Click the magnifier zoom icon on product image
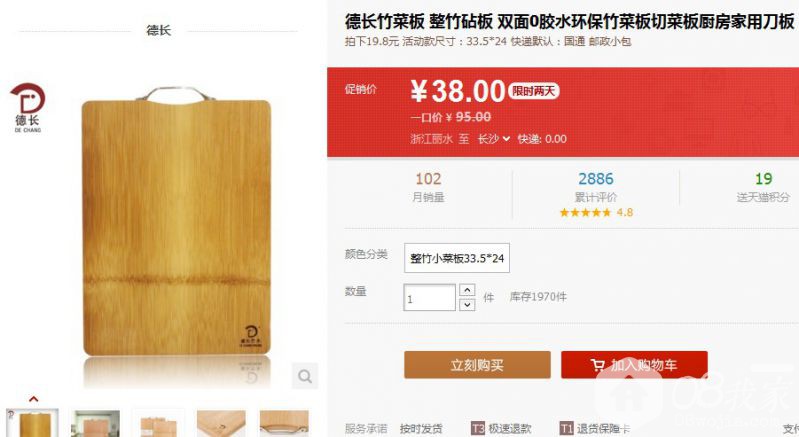This screenshot has height=437, width=799. click(305, 376)
